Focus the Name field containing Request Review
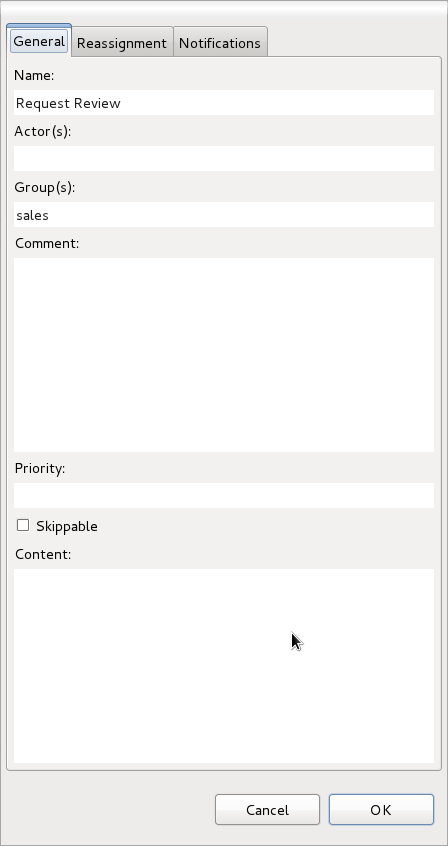 (x=223, y=103)
